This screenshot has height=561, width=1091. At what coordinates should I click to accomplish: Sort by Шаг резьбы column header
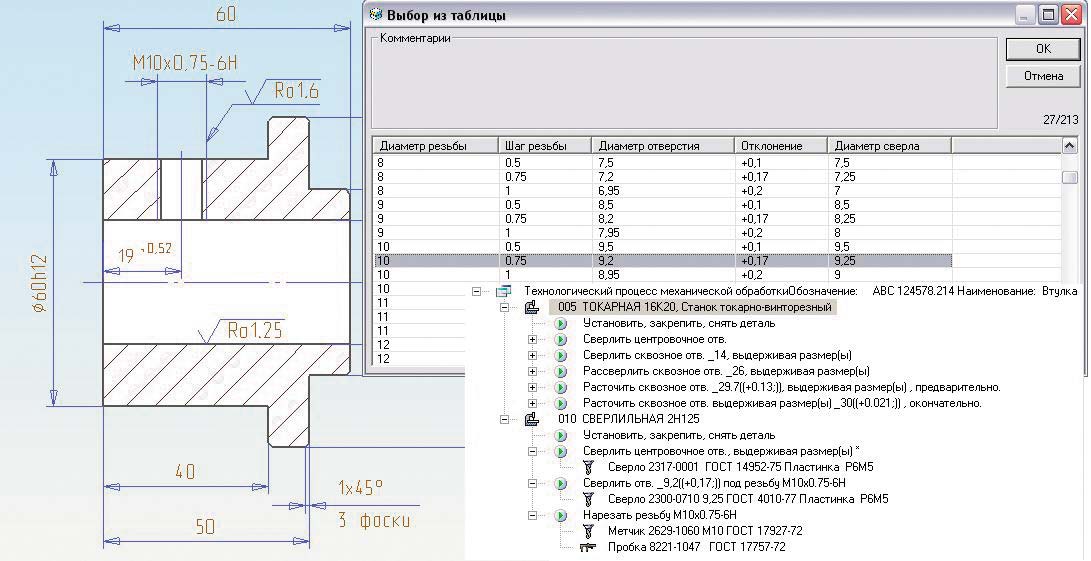click(545, 146)
